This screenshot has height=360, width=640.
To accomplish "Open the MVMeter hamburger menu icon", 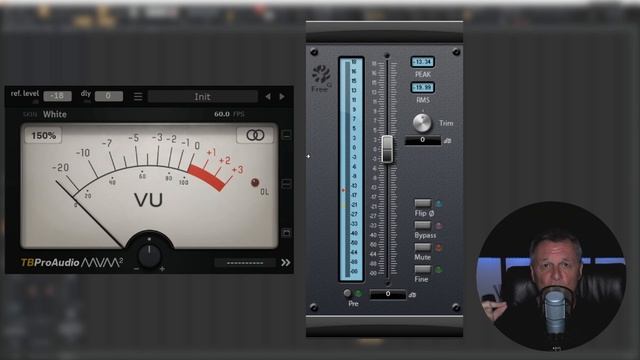I will click(138, 97).
